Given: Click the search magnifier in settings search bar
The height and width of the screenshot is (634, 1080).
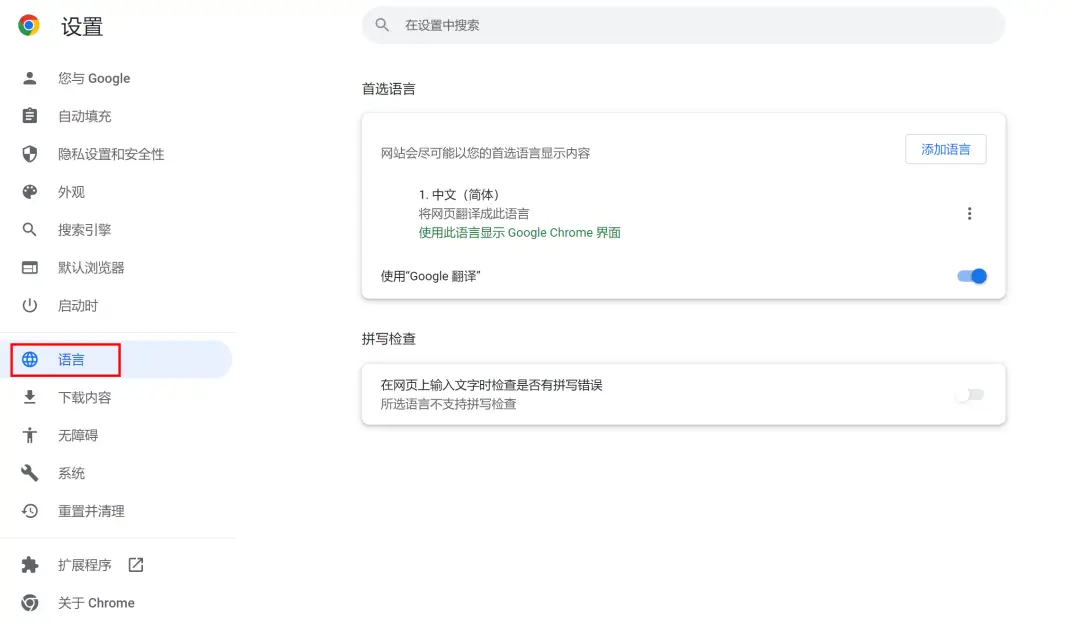Looking at the screenshot, I should [x=382, y=25].
